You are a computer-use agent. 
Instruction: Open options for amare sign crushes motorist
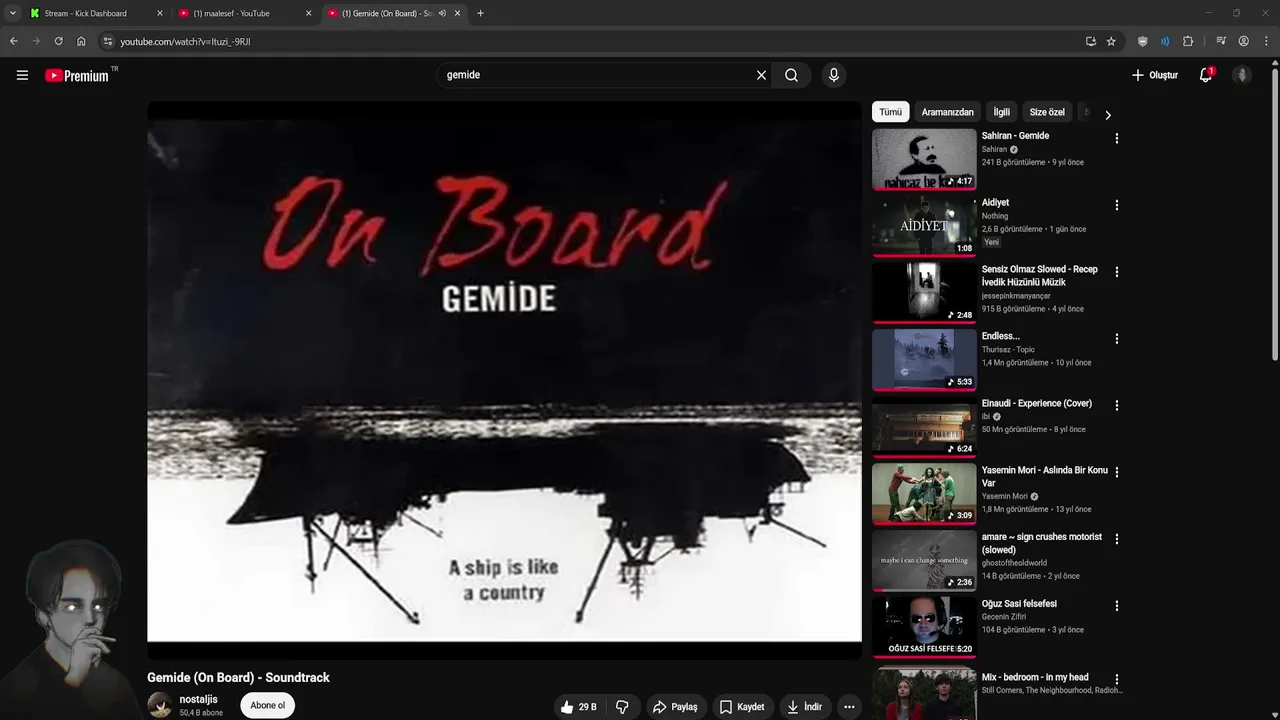point(1117,539)
